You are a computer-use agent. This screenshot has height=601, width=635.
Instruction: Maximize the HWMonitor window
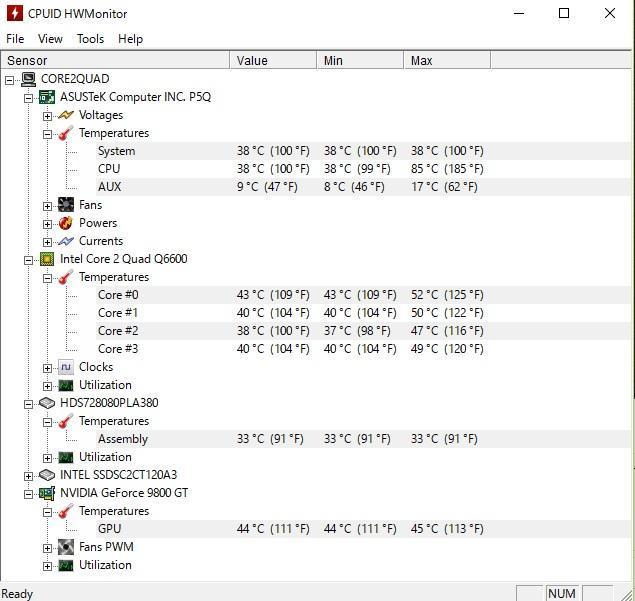(564, 13)
